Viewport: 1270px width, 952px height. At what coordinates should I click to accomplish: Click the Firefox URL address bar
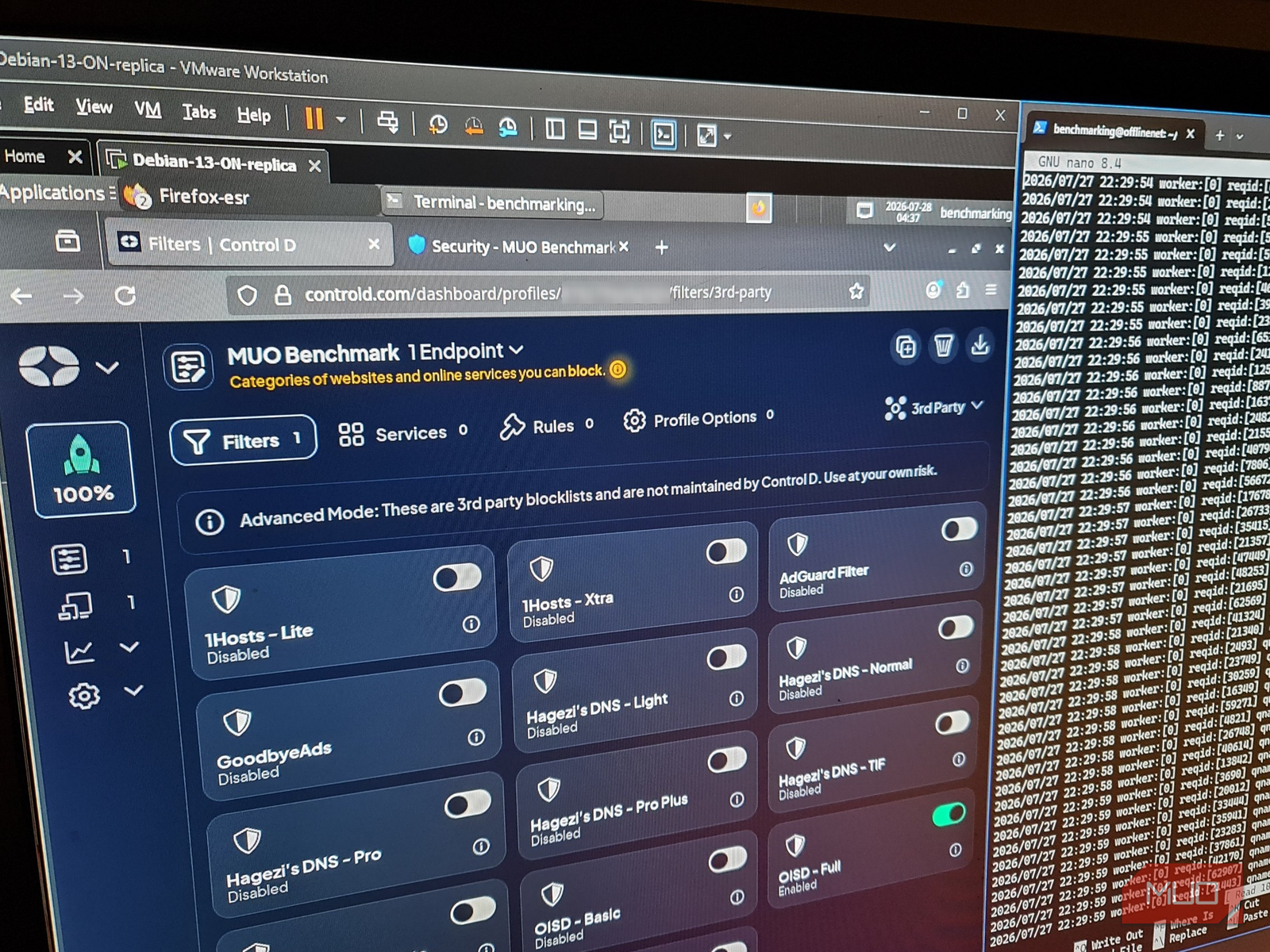pyautogui.click(x=548, y=293)
